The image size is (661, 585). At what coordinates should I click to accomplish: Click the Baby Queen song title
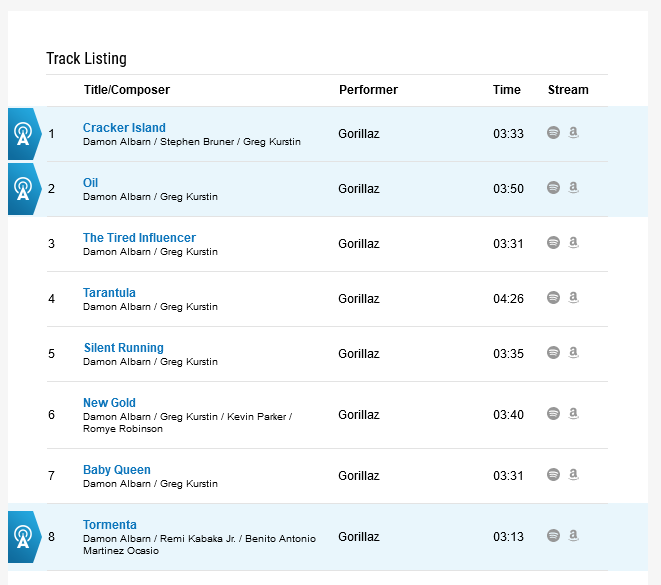coord(117,470)
